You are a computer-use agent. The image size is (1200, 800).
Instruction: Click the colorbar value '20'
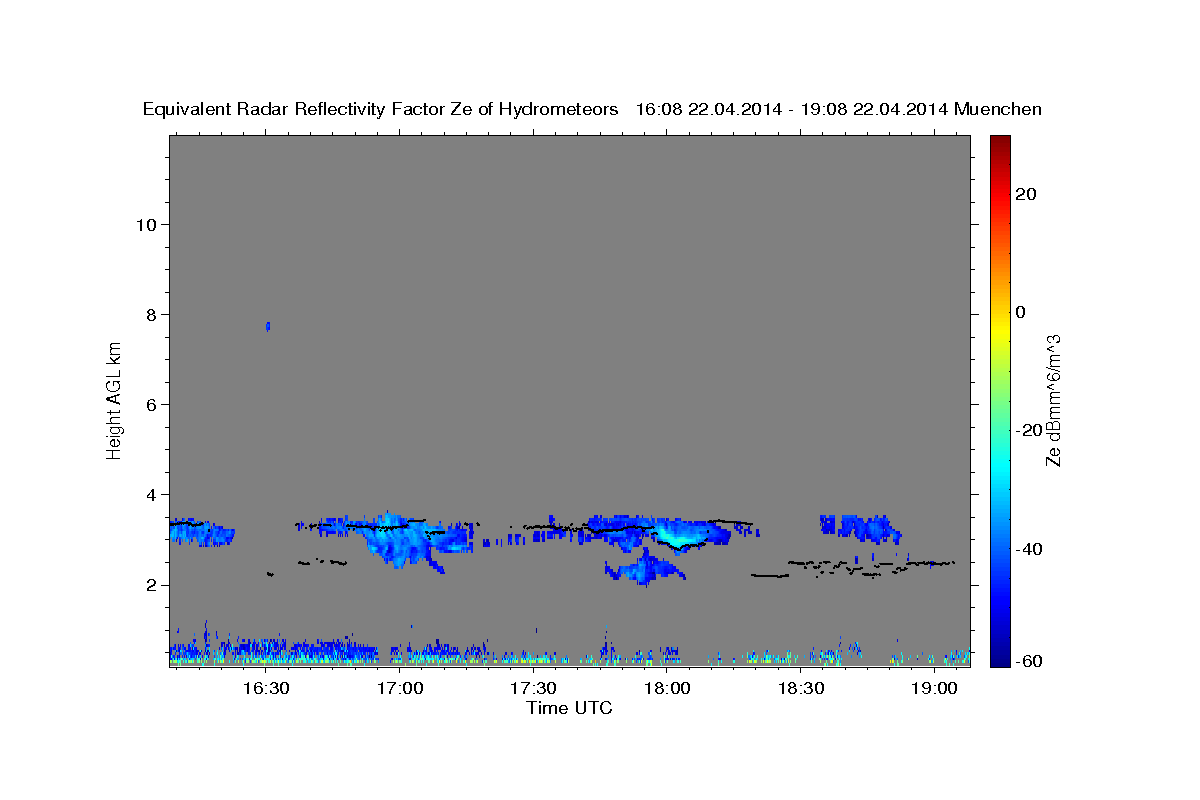click(x=1025, y=194)
